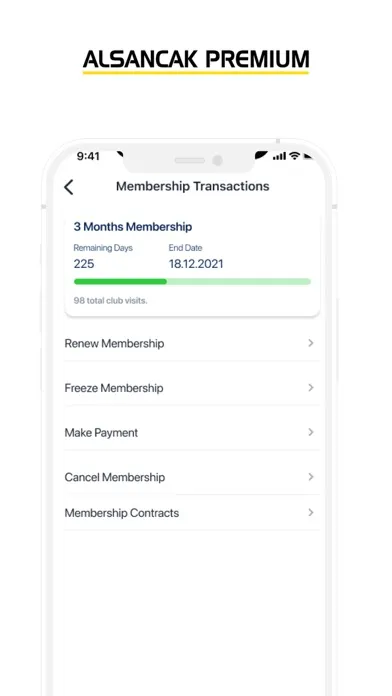Click the cellular signal bars icon

[x=279, y=156]
